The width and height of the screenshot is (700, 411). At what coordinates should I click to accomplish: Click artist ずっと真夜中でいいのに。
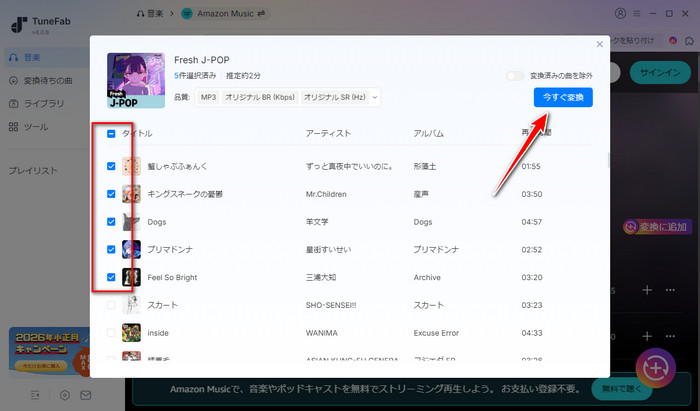[350, 166]
